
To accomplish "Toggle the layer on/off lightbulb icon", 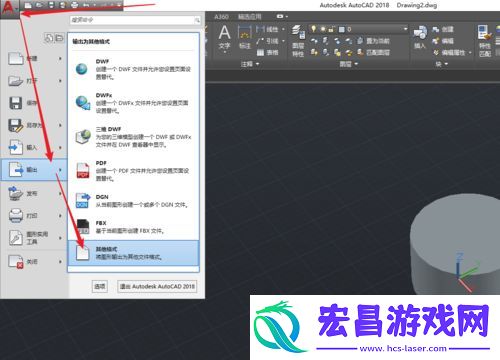I will 313,29.
